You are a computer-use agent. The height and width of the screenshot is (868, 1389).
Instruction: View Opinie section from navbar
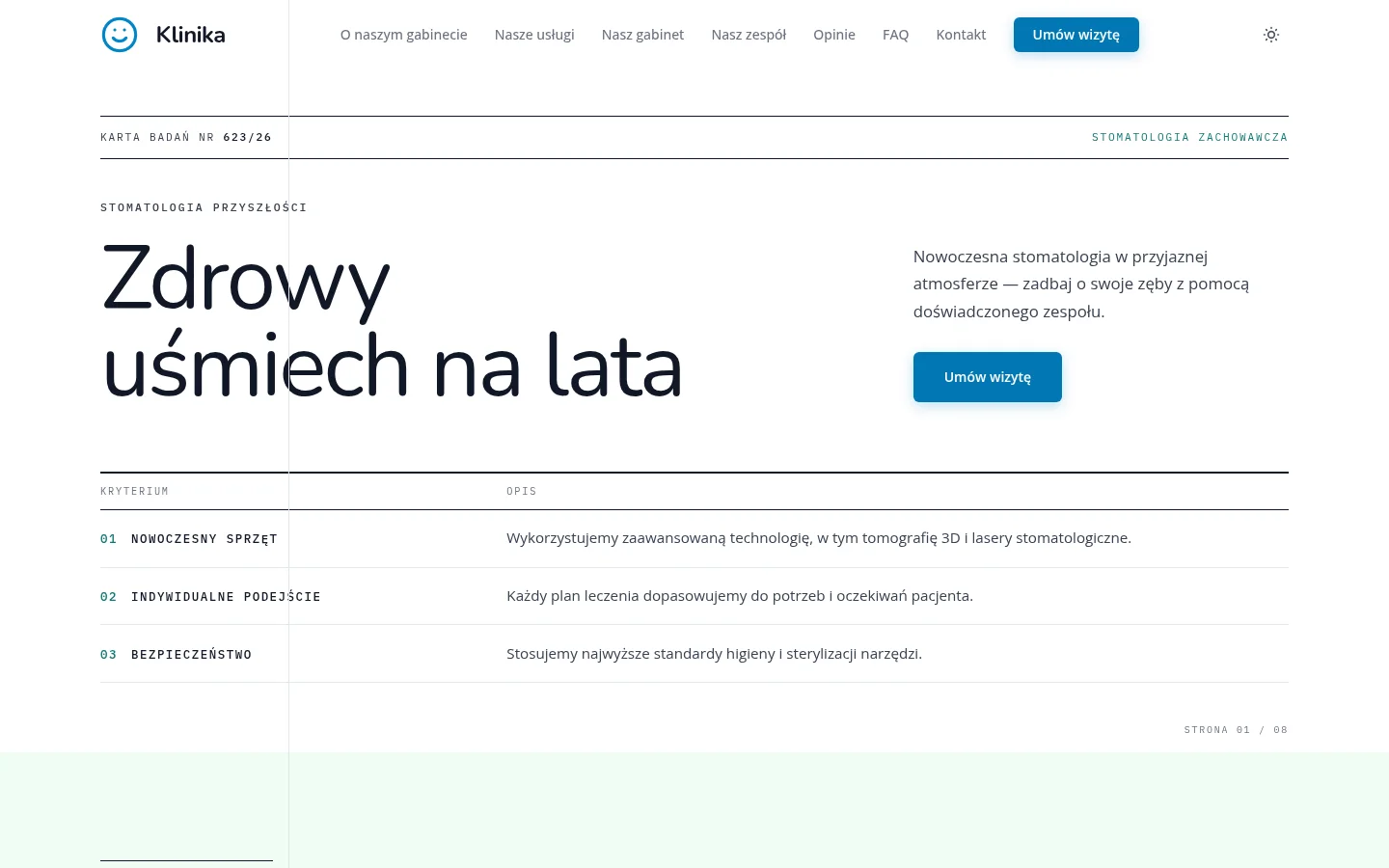click(x=834, y=35)
